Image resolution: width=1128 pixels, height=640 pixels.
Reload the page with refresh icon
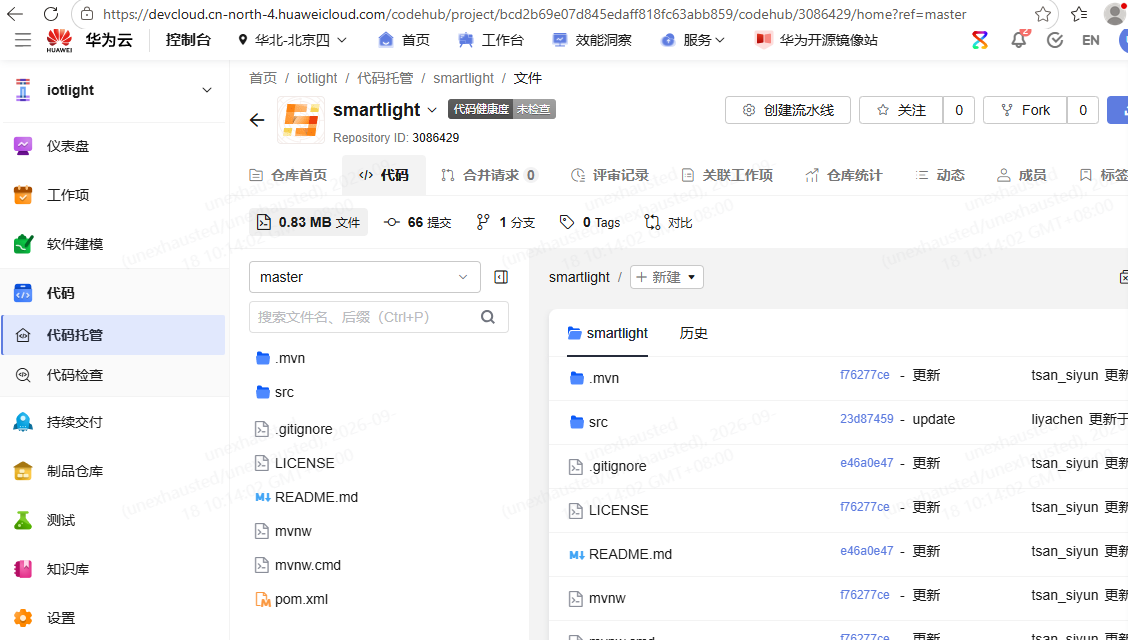(x=50, y=14)
